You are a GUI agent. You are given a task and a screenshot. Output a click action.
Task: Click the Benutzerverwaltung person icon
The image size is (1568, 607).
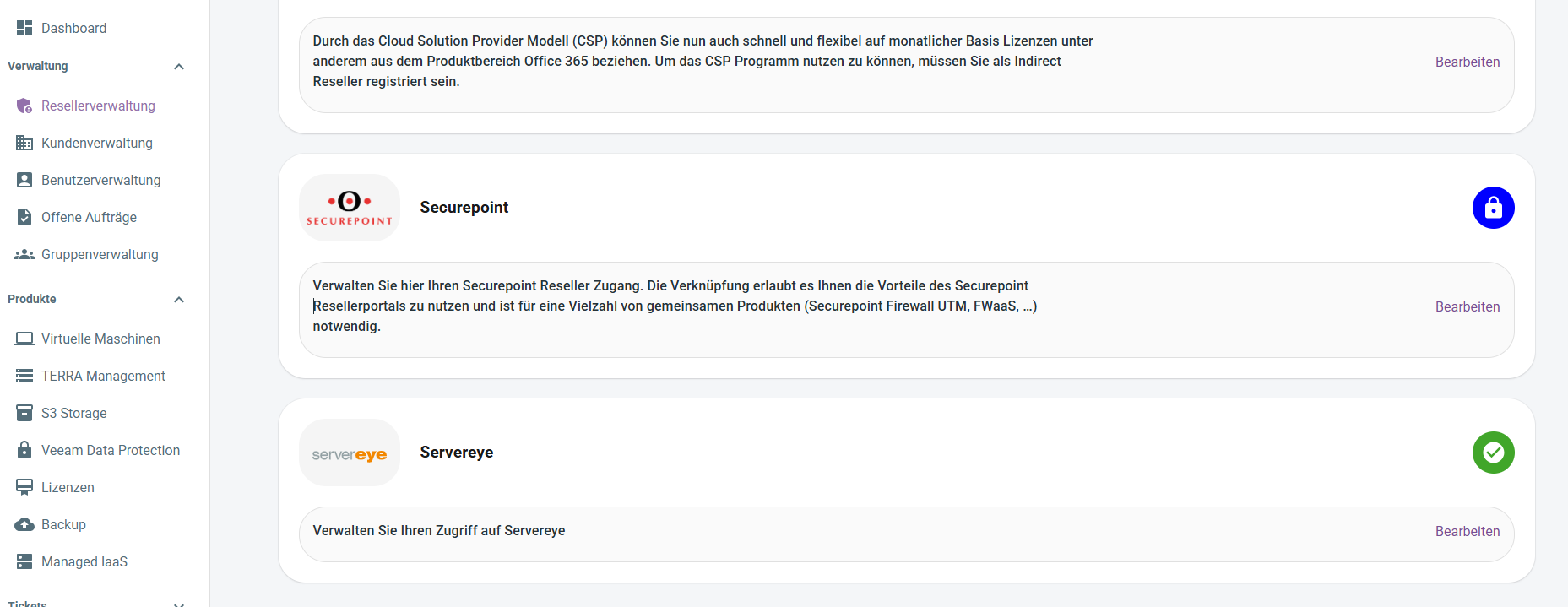24,180
